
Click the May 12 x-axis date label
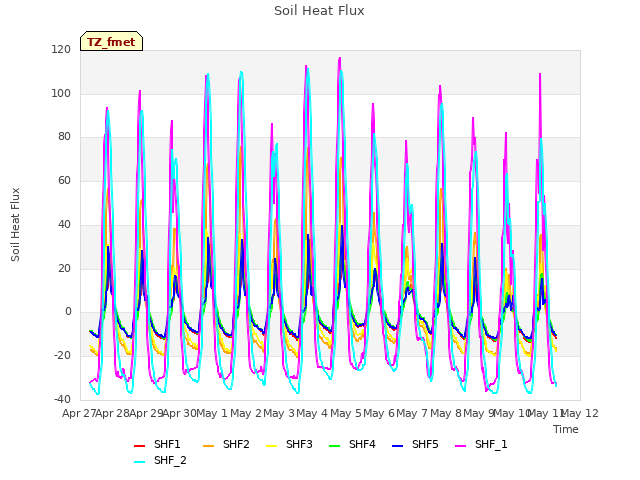tap(580, 413)
